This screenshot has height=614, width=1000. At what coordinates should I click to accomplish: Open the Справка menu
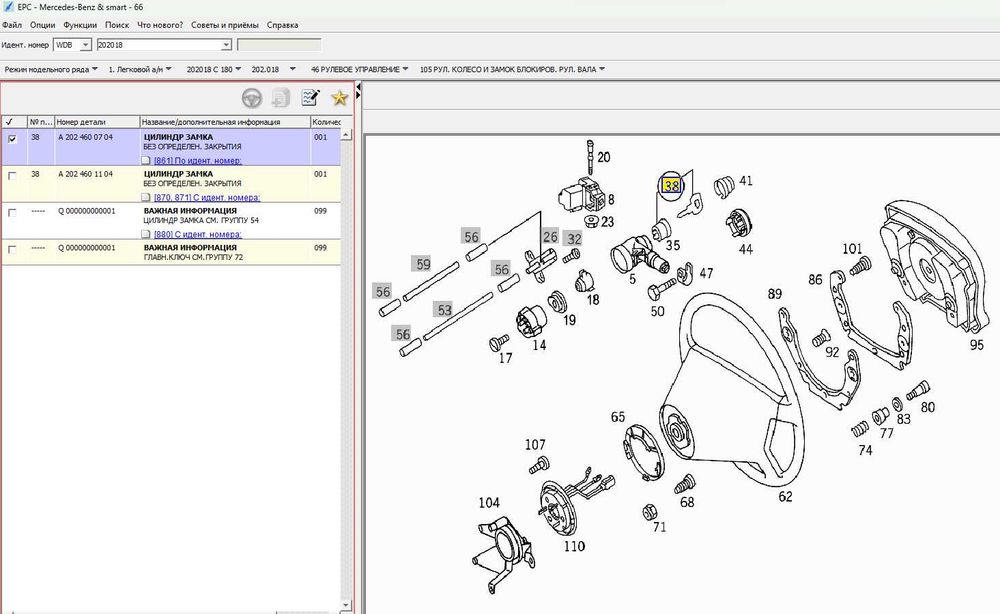click(283, 25)
